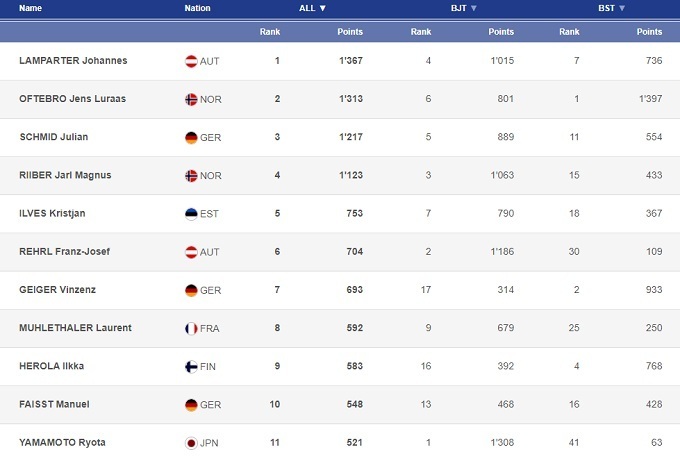Click the NOR flag beside Riiber
The height and width of the screenshot is (461, 680).
point(191,175)
